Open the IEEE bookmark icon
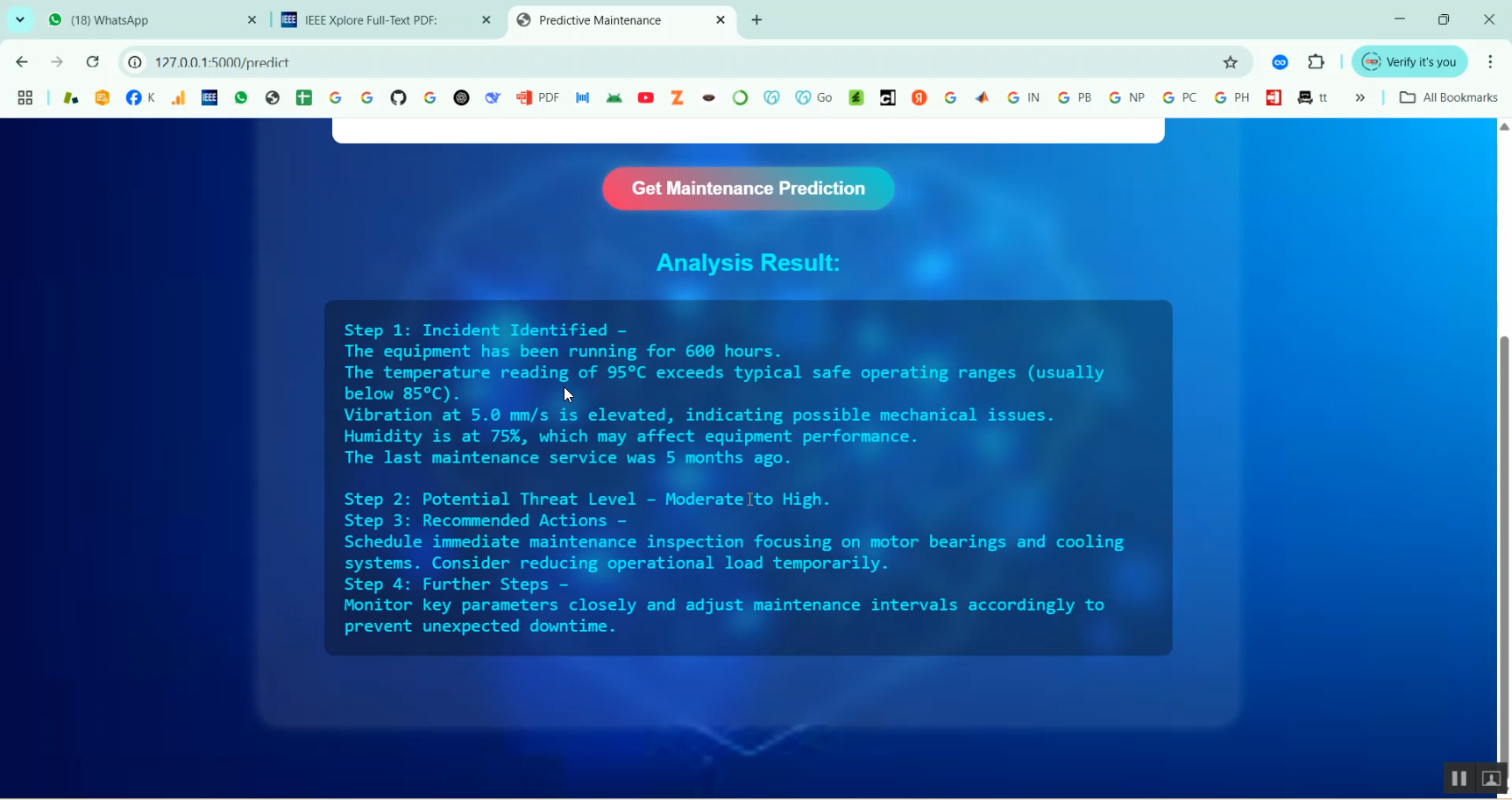Viewport: 1512px width, 800px height. (209, 97)
